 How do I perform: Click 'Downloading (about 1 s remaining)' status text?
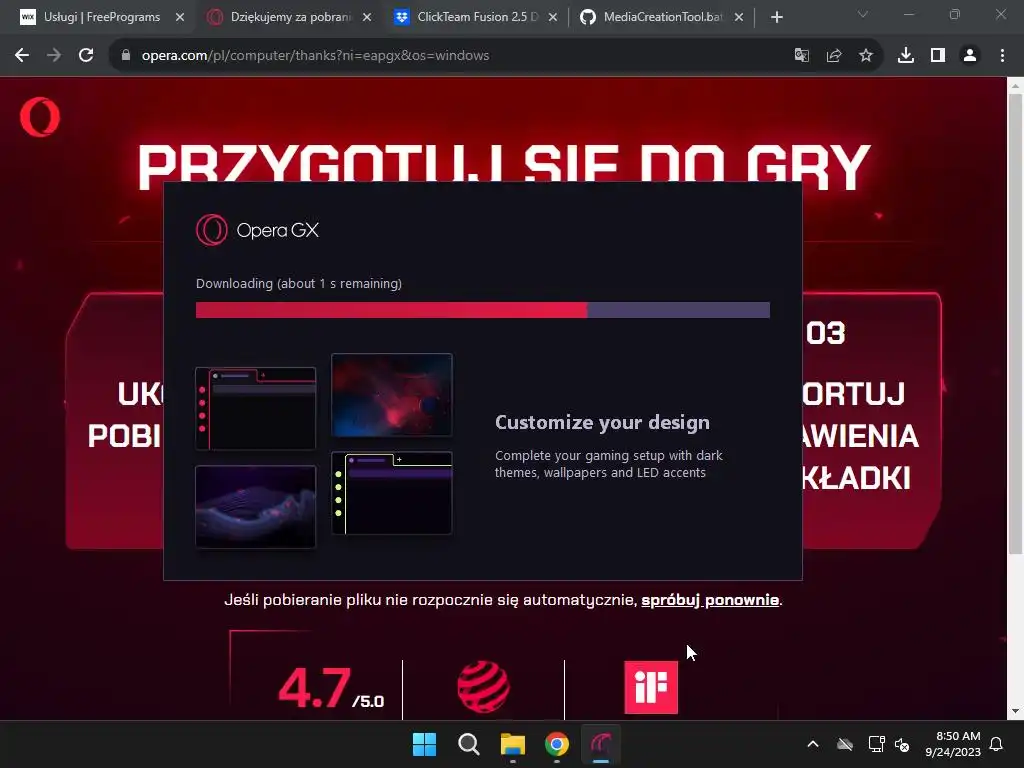pyautogui.click(x=298, y=283)
